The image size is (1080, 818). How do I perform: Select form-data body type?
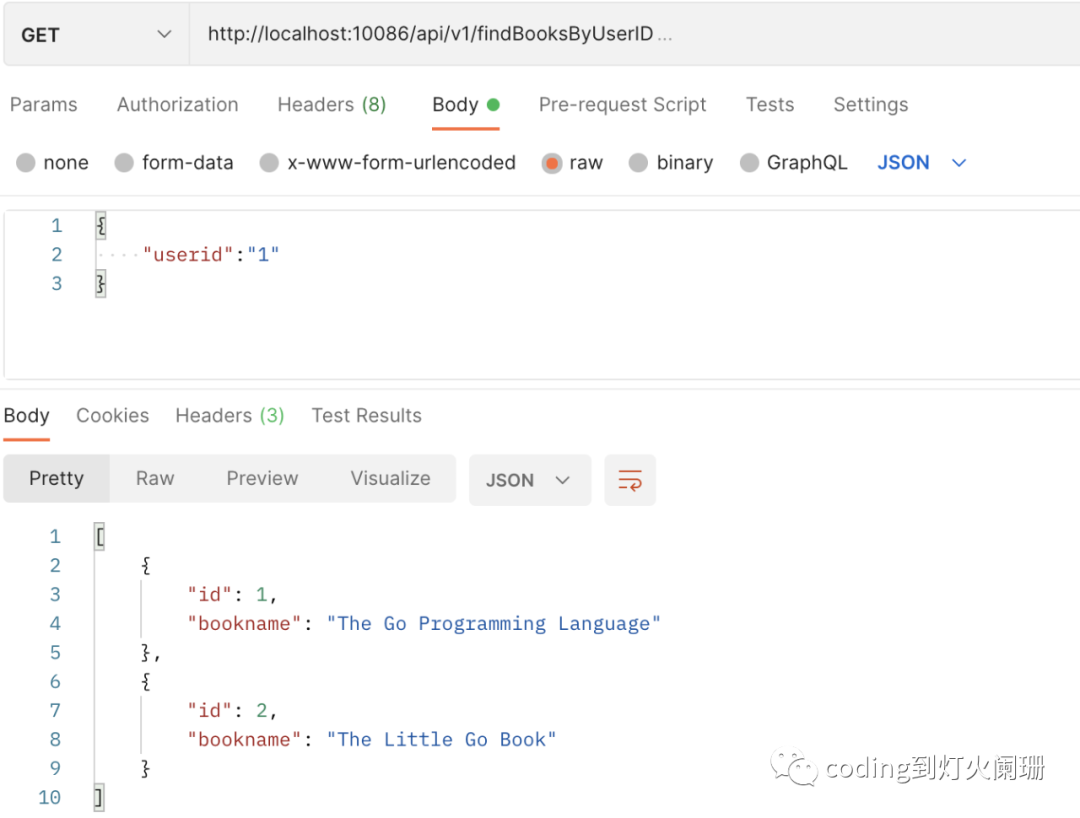[x=124, y=163]
